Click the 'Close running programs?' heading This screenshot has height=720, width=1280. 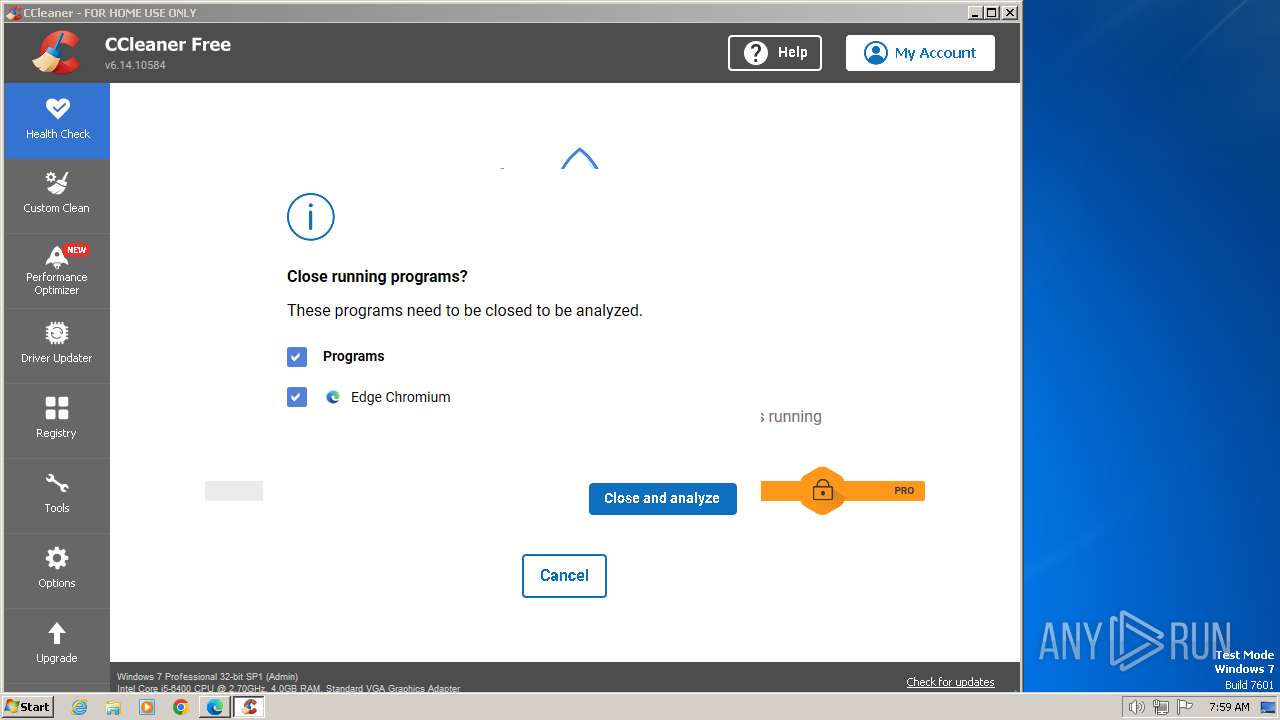[x=377, y=277]
